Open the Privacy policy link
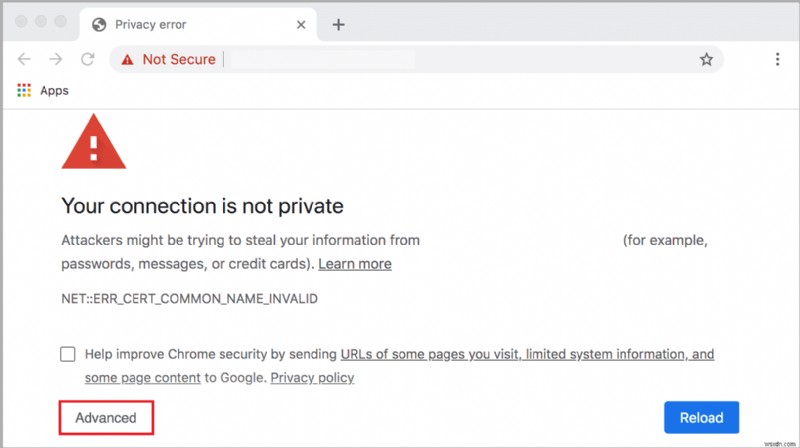Viewport: 800px width, 448px height. [x=312, y=378]
